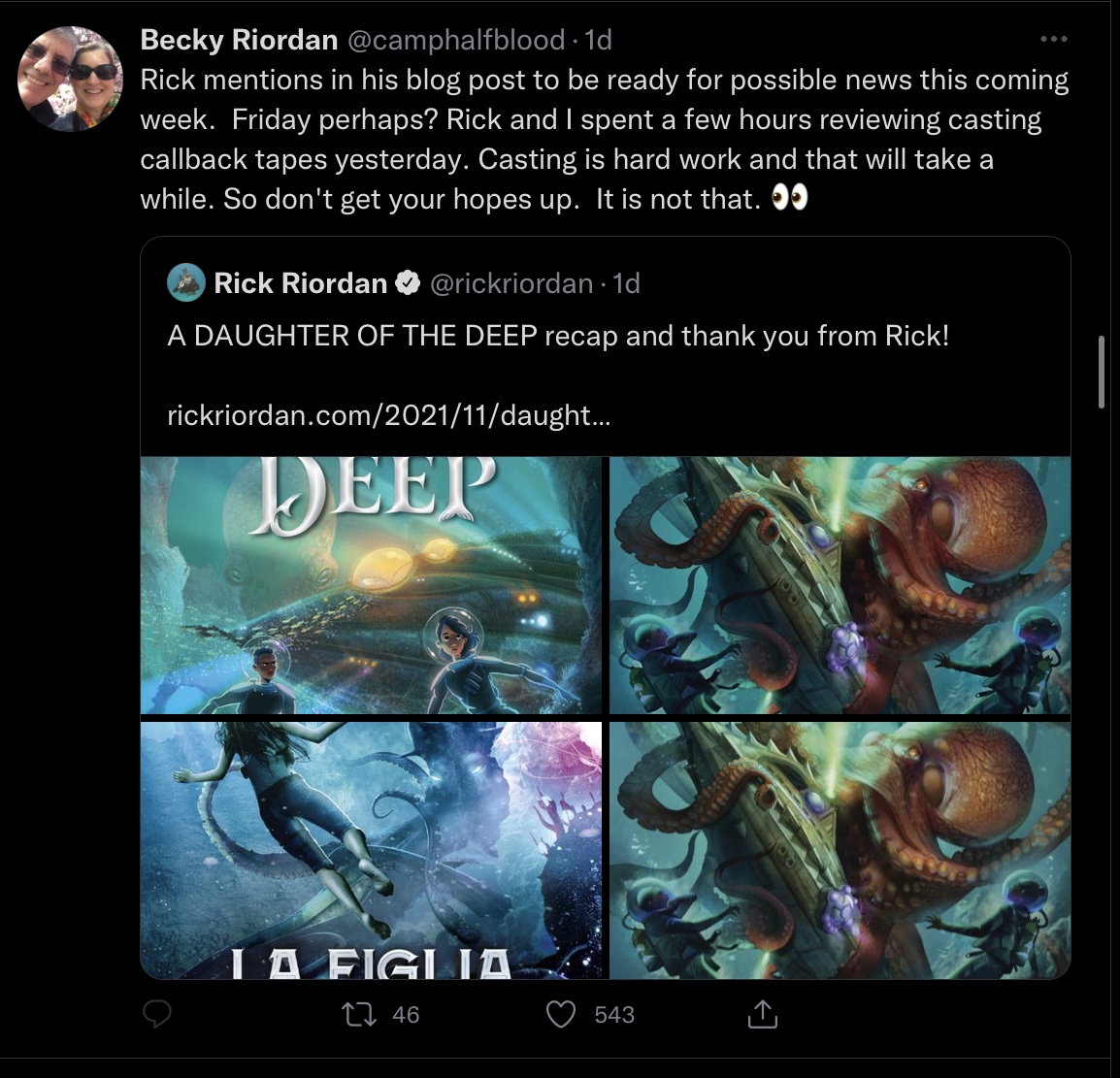Open the share tweet icon
The width and height of the screenshot is (1120, 1078).
click(762, 1014)
